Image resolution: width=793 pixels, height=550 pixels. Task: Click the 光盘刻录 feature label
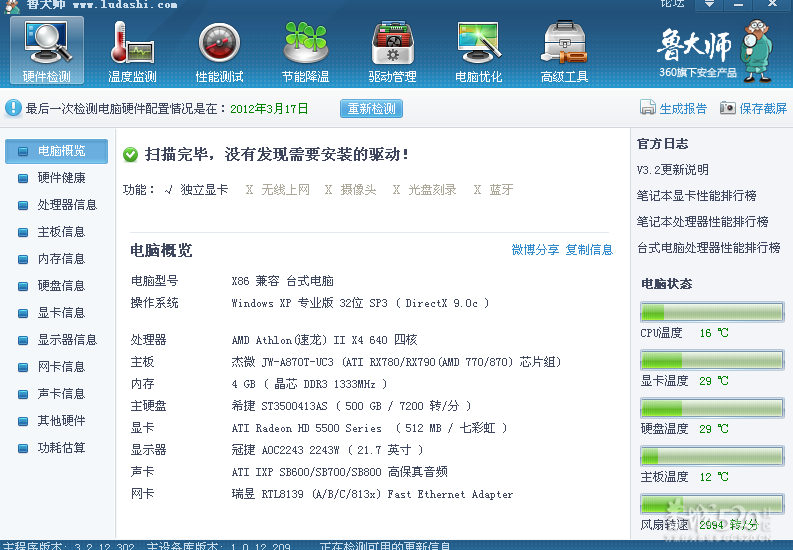click(x=432, y=190)
